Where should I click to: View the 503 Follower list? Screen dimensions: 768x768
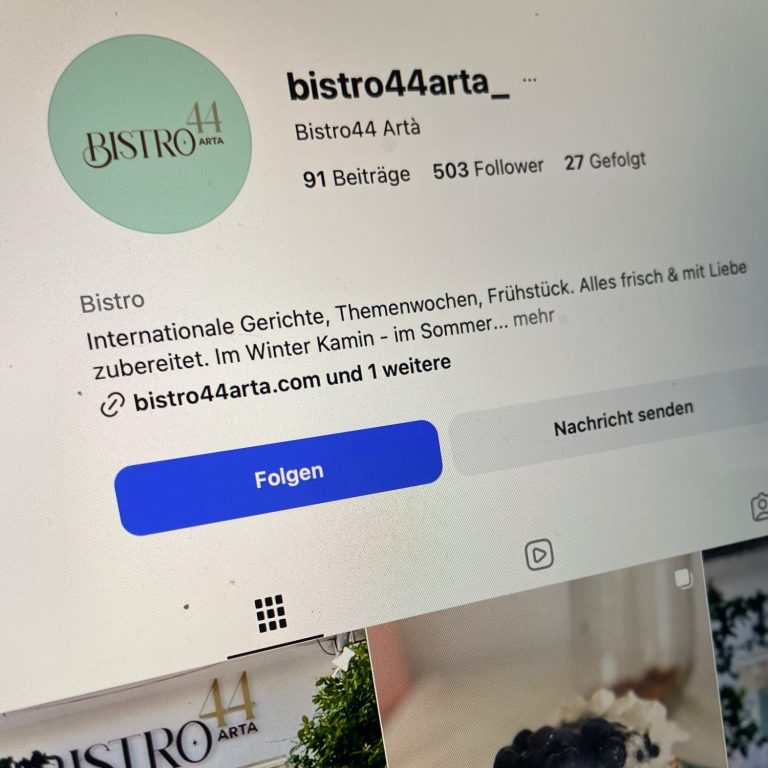pyautogui.click(x=488, y=169)
